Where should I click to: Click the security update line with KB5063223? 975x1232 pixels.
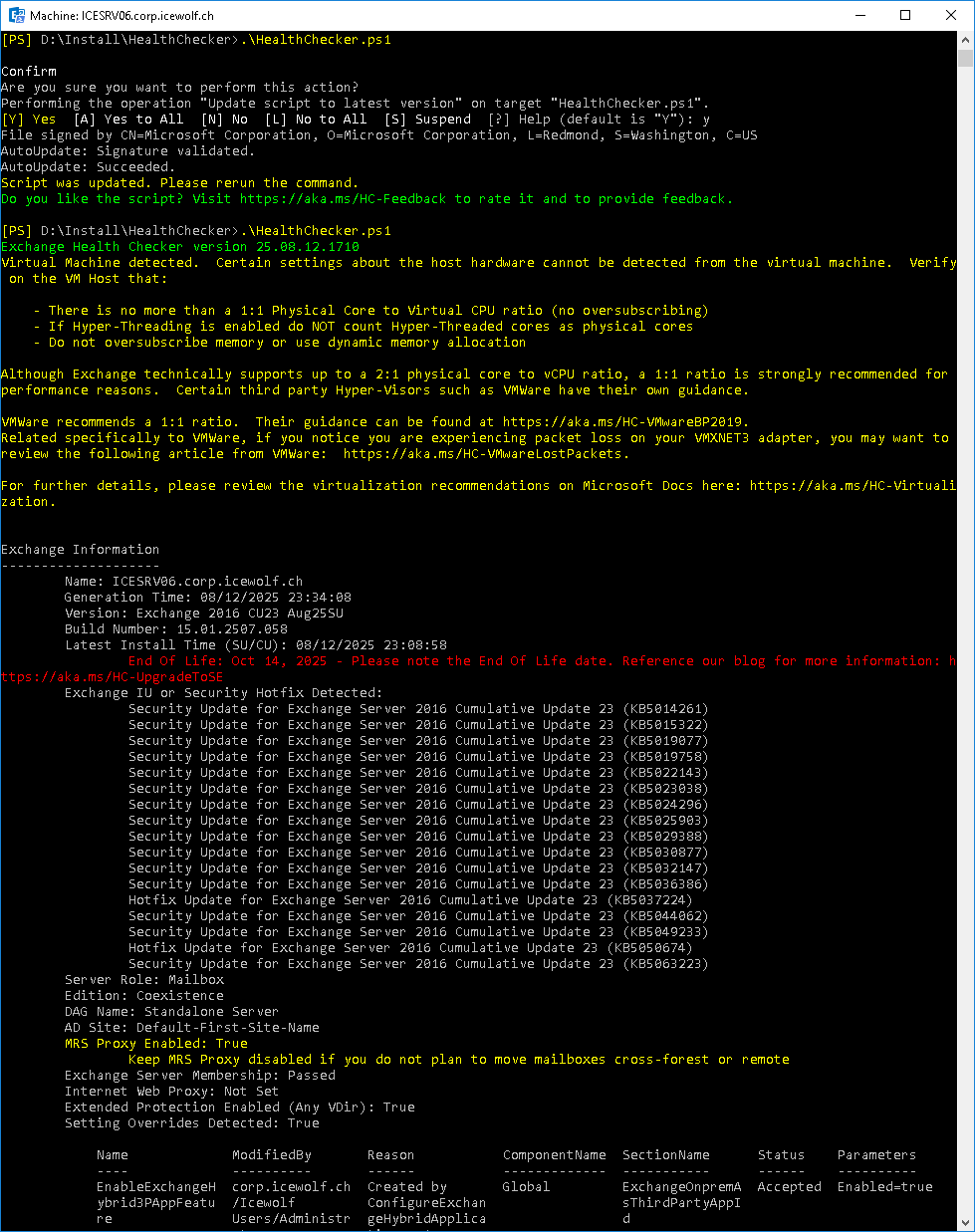[418, 964]
